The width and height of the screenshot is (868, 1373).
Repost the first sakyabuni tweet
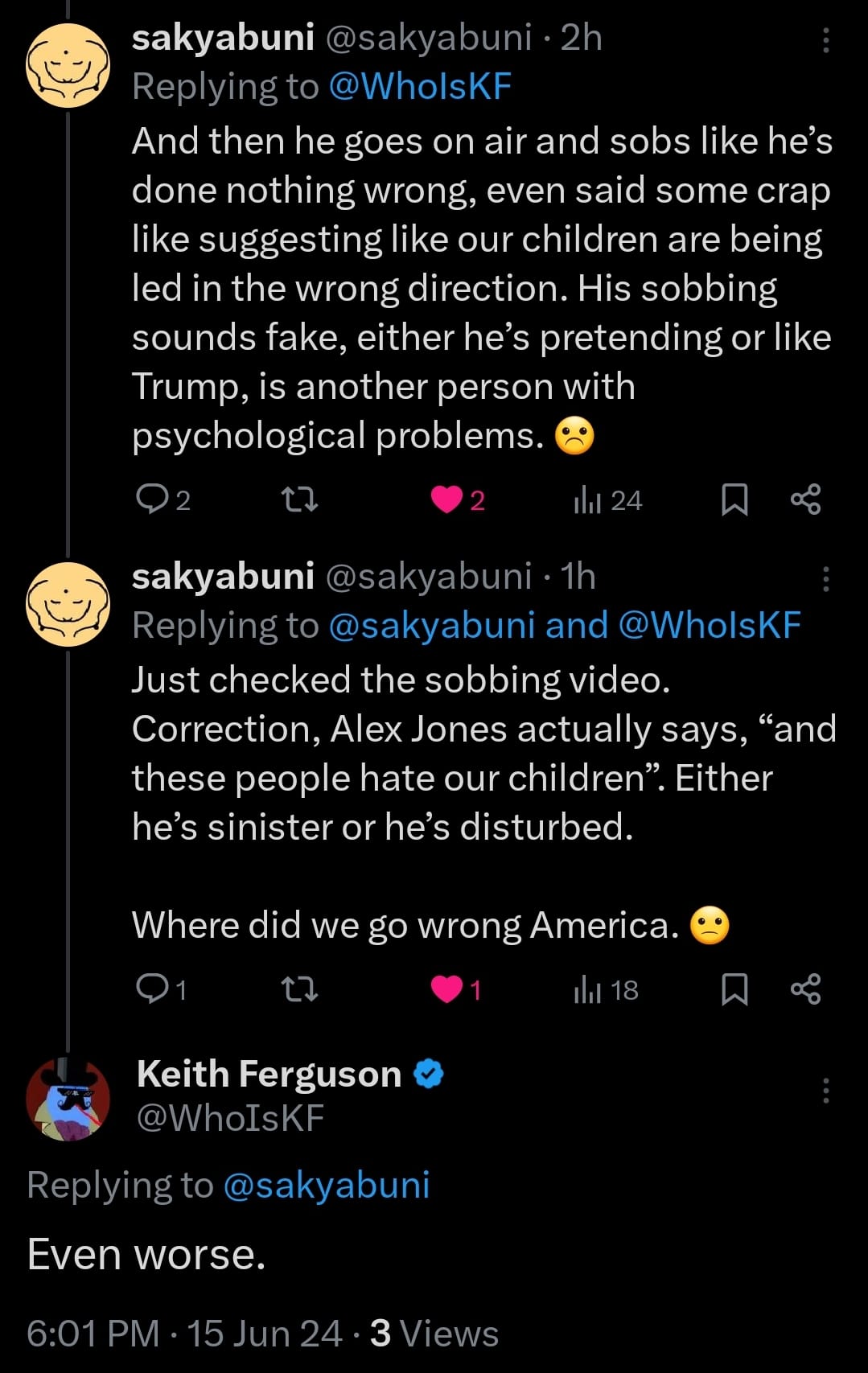301,499
